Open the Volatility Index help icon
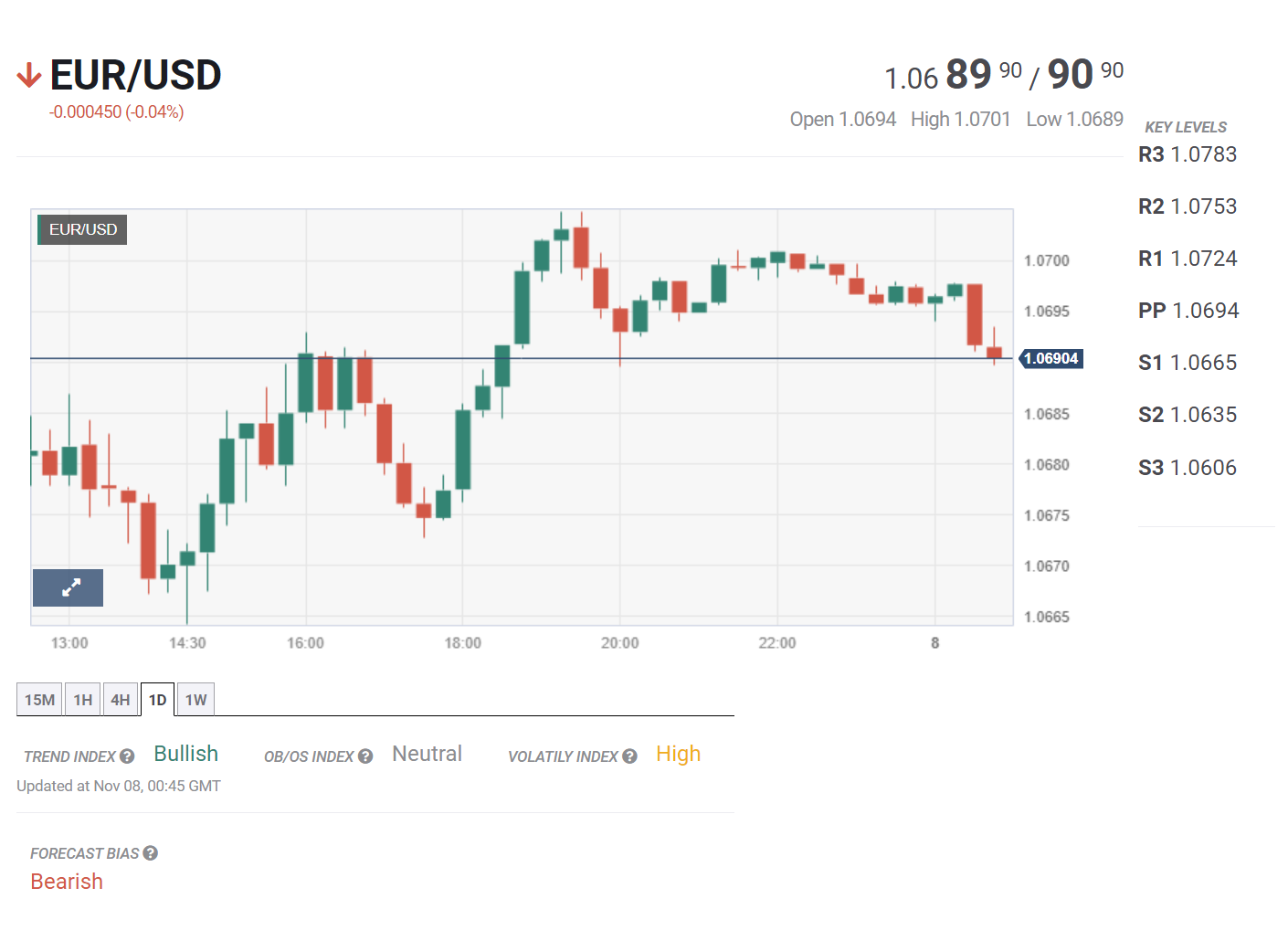Viewport: 1288px width, 941px height. (629, 756)
